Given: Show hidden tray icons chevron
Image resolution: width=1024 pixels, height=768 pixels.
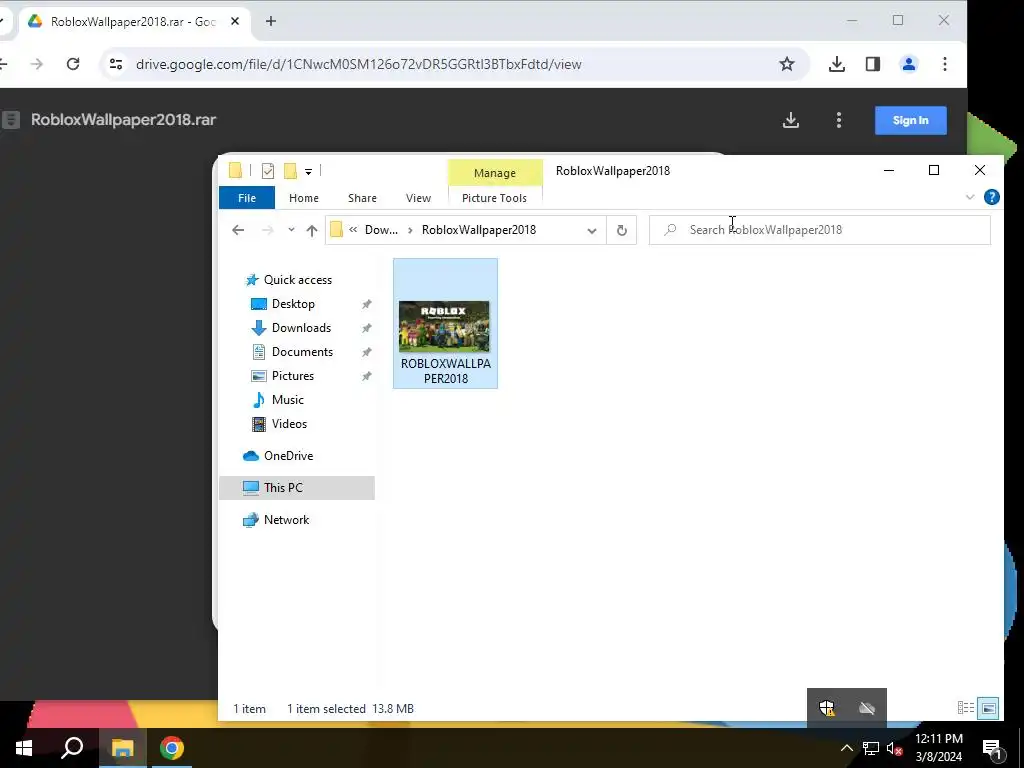Looking at the screenshot, I should [846, 748].
